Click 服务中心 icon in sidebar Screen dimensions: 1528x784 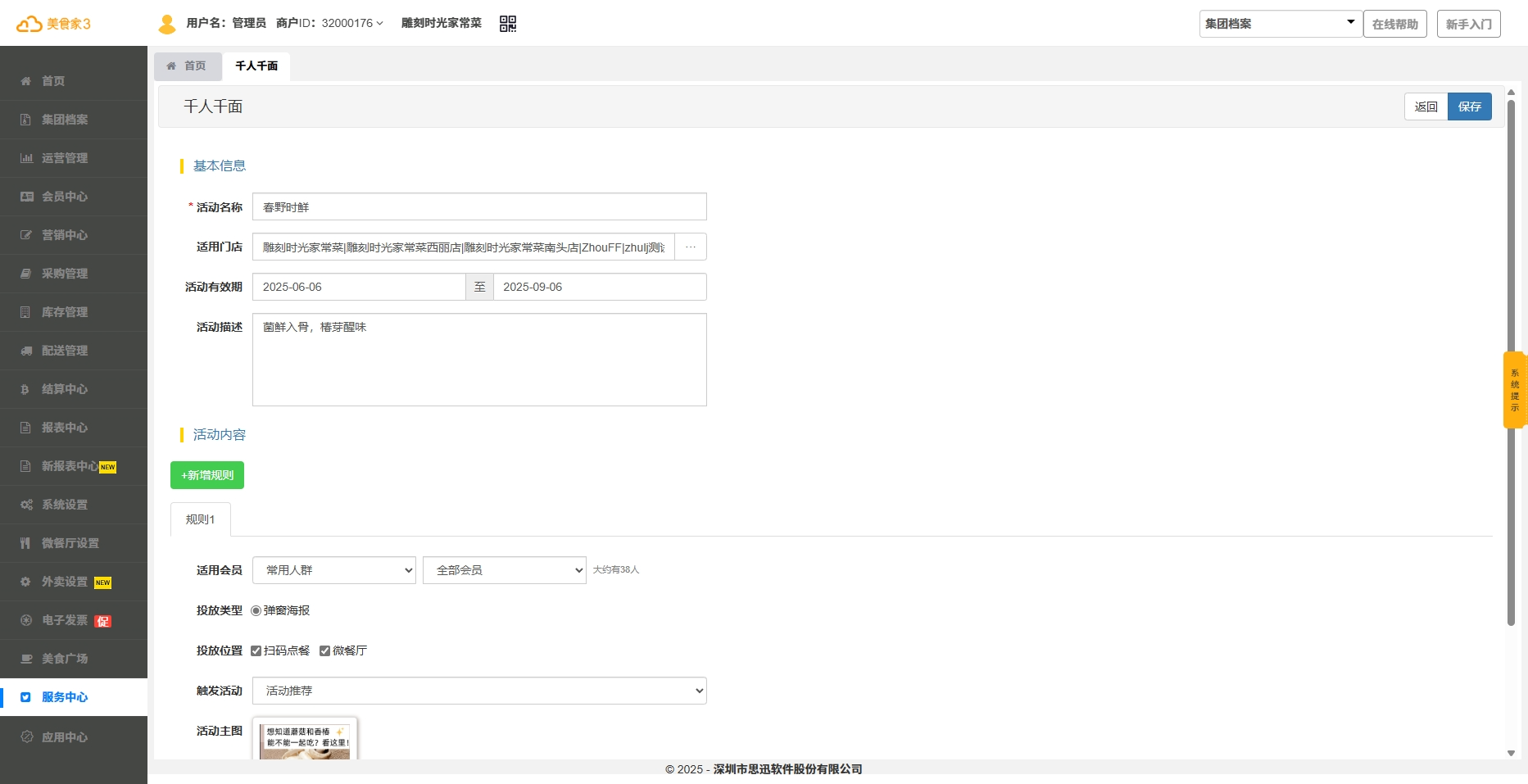(25, 697)
